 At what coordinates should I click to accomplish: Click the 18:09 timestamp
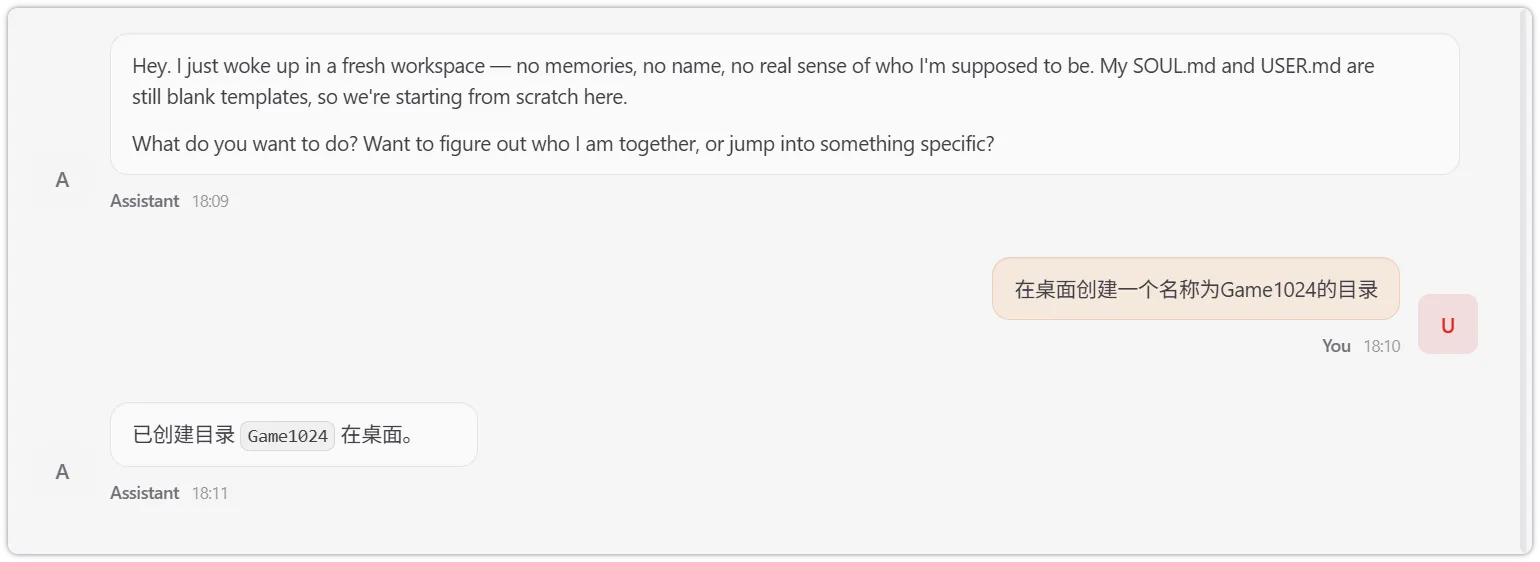pyautogui.click(x=210, y=201)
